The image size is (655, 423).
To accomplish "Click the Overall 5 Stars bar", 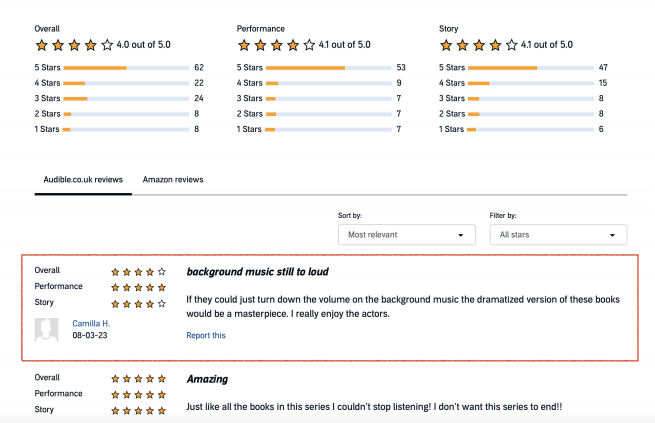I will point(126,68).
